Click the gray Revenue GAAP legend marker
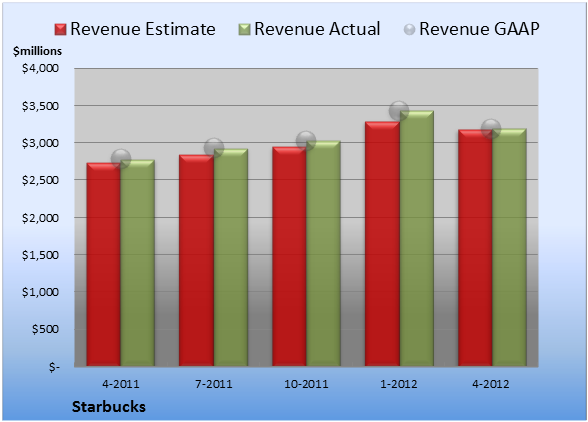Image resolution: width=588 pixels, height=422 pixels. pyautogui.click(x=409, y=30)
